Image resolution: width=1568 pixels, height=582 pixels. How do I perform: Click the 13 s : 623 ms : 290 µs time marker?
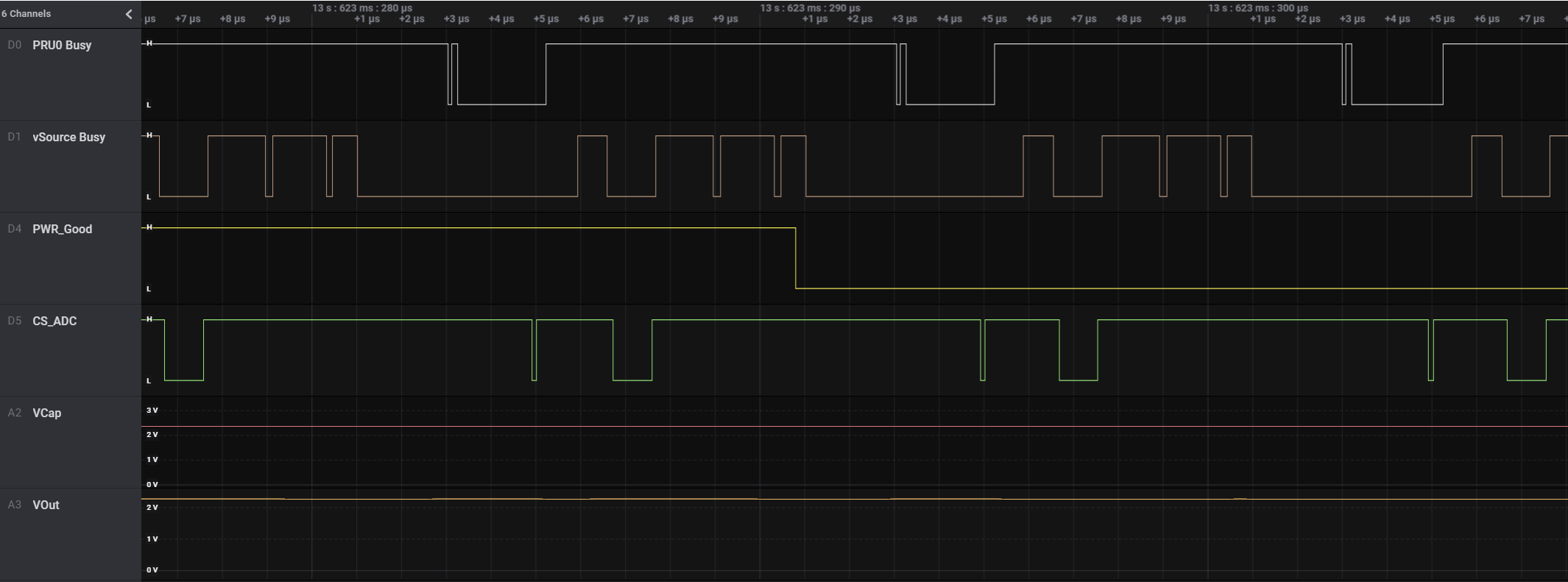click(810, 8)
